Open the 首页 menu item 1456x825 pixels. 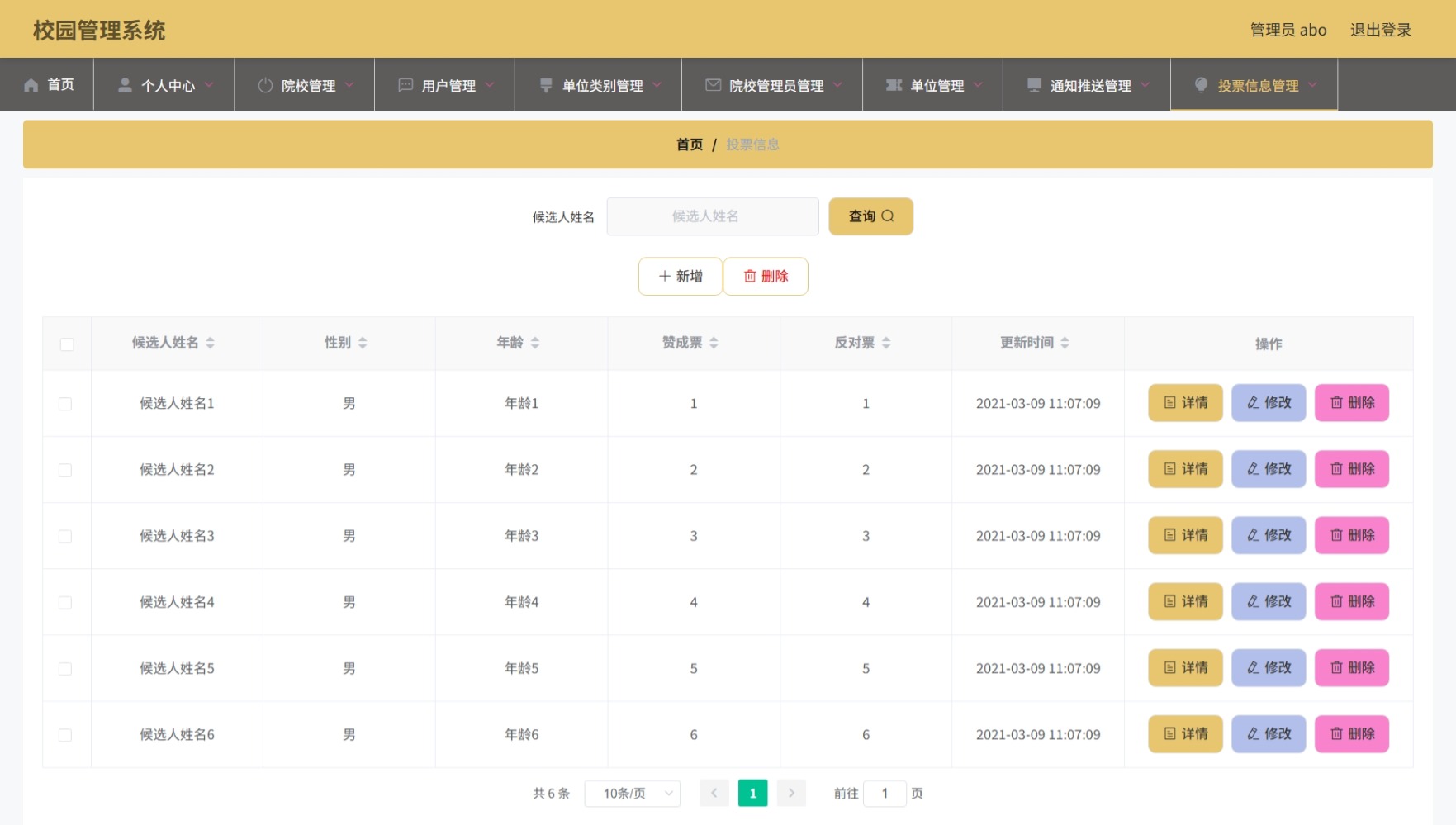pos(48,84)
